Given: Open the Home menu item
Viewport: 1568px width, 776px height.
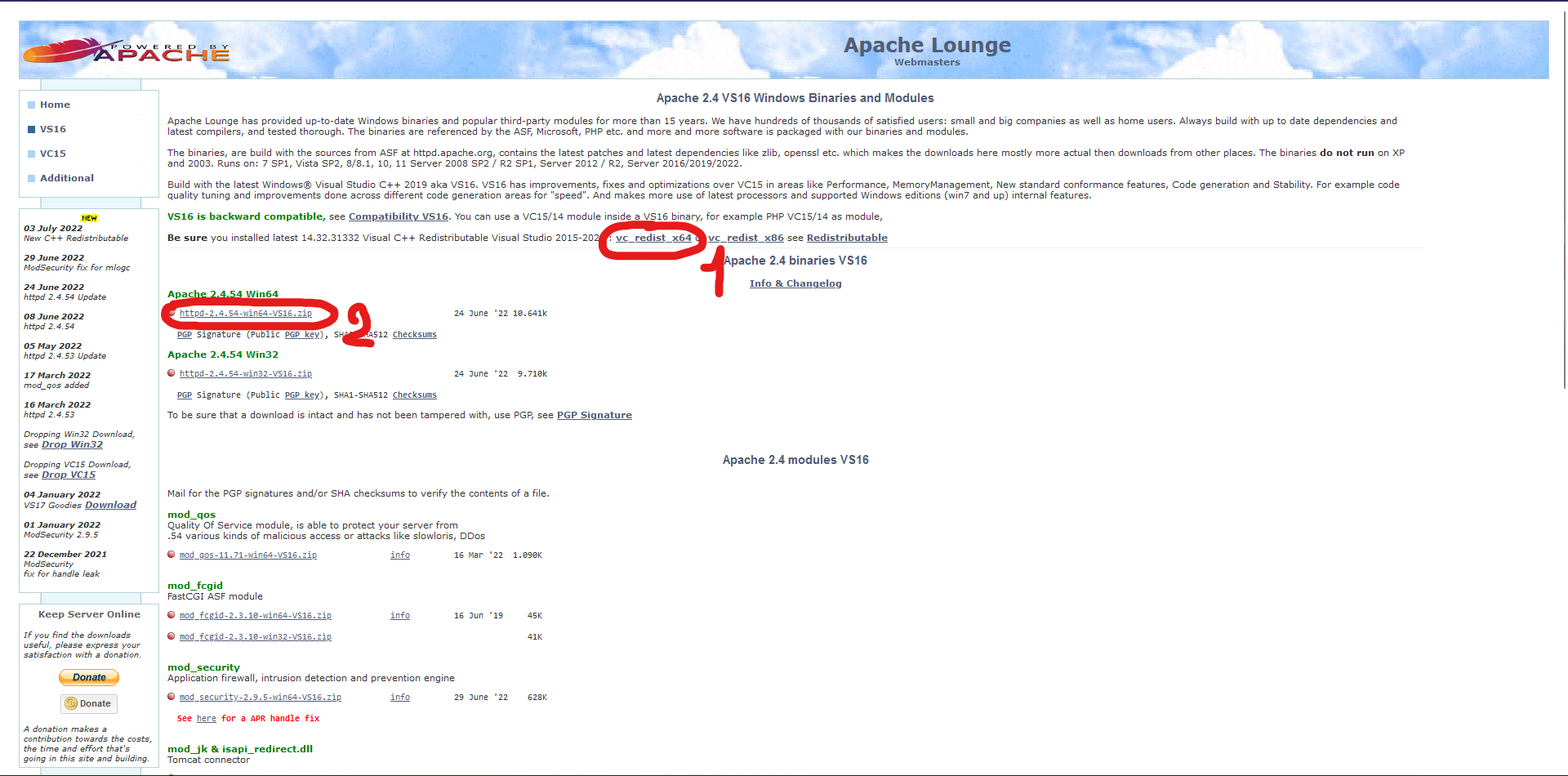Looking at the screenshot, I should click(55, 105).
